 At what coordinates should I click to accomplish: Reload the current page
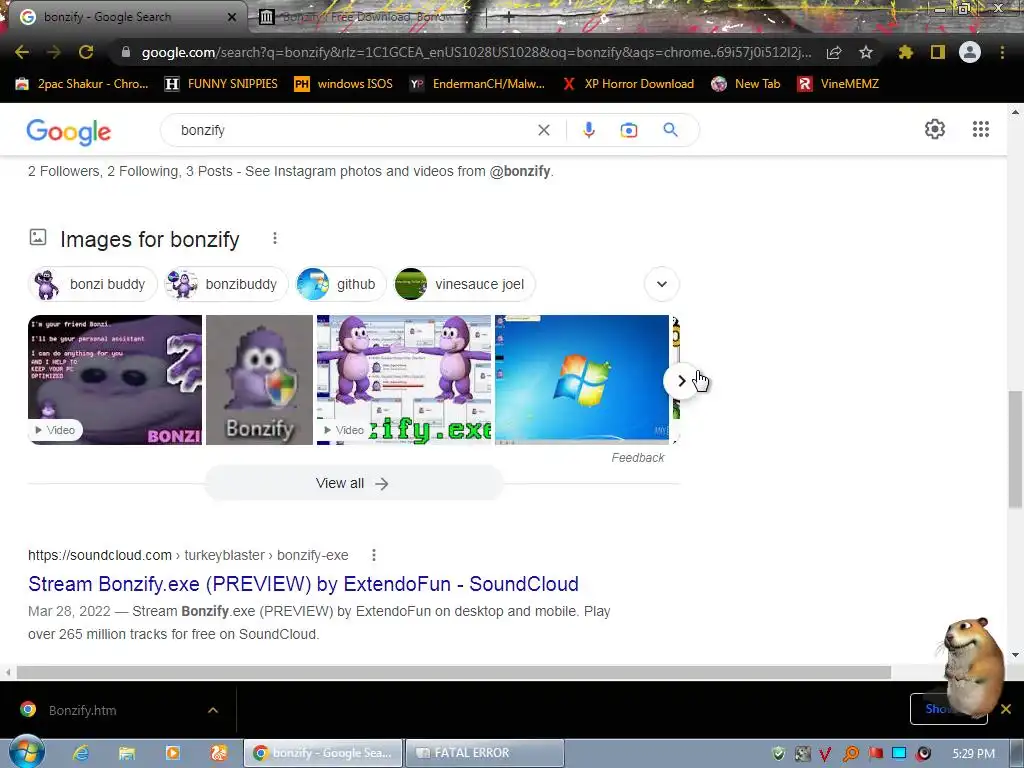[x=86, y=52]
